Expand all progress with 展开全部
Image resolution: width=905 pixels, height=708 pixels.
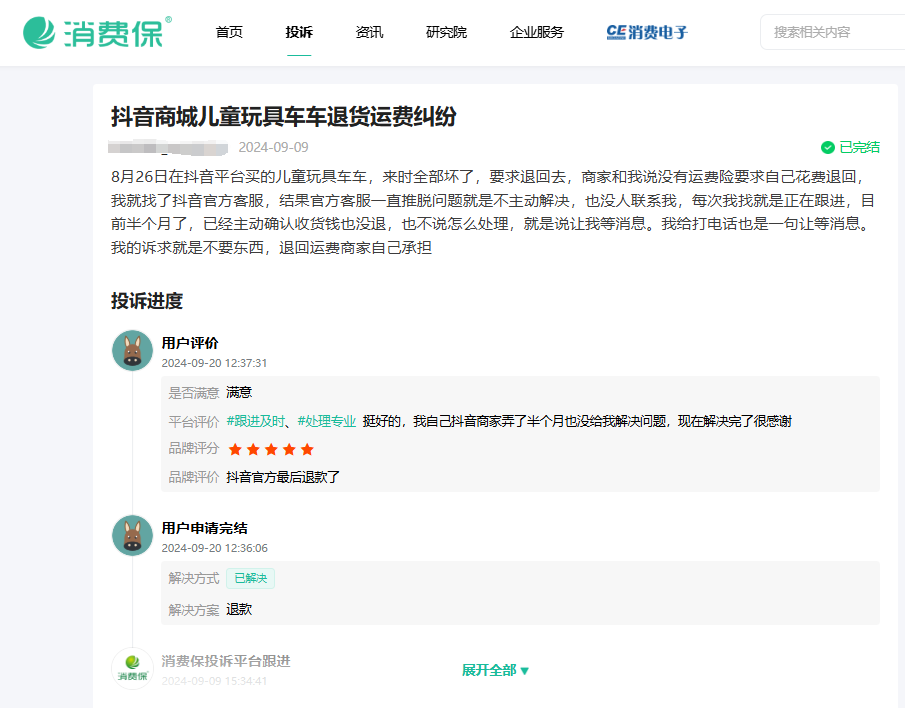click(495, 670)
